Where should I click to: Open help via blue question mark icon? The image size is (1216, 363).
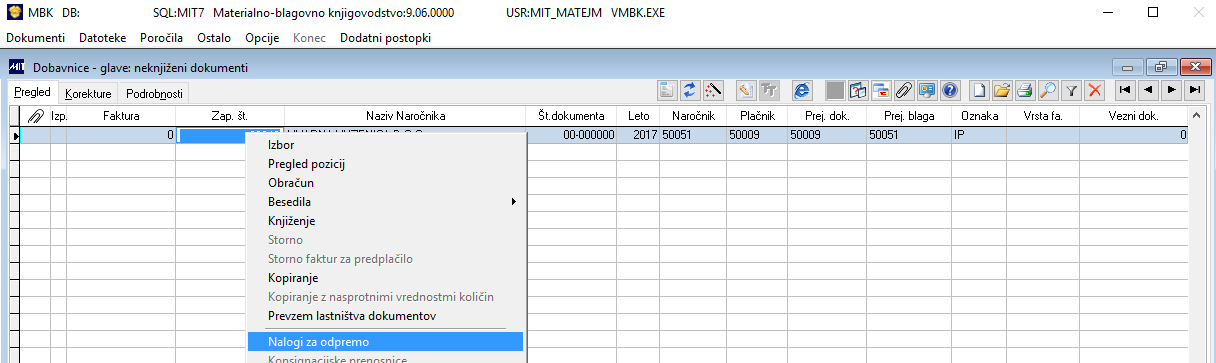pos(950,90)
